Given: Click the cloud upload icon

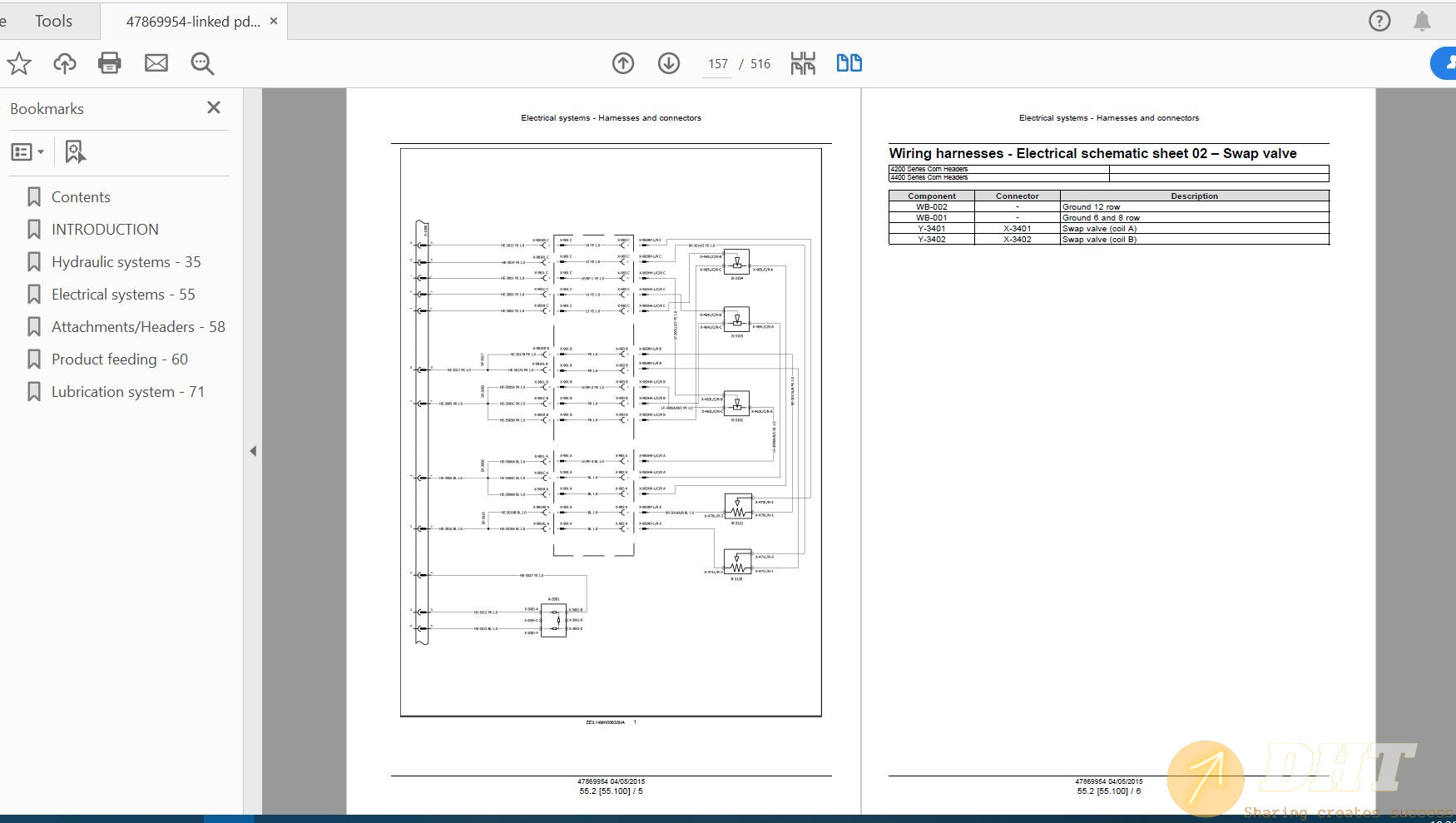Looking at the screenshot, I should 65,63.
